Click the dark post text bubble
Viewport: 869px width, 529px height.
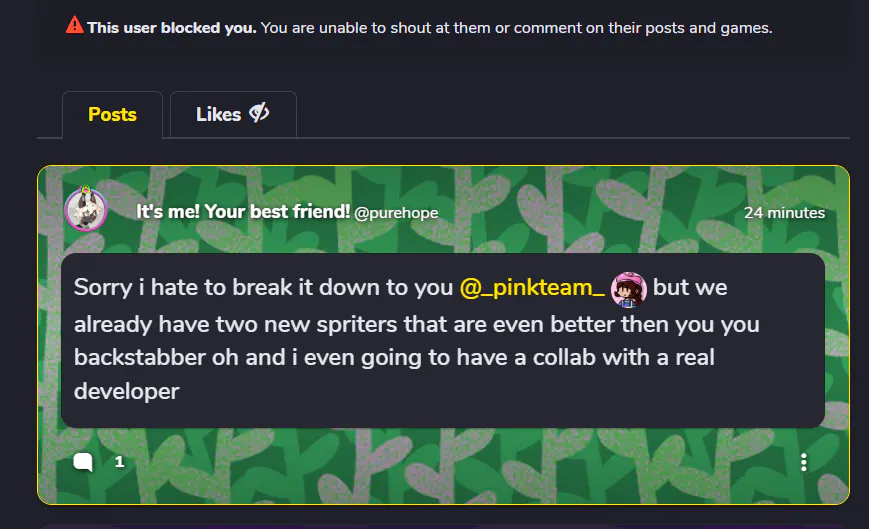click(x=442, y=340)
